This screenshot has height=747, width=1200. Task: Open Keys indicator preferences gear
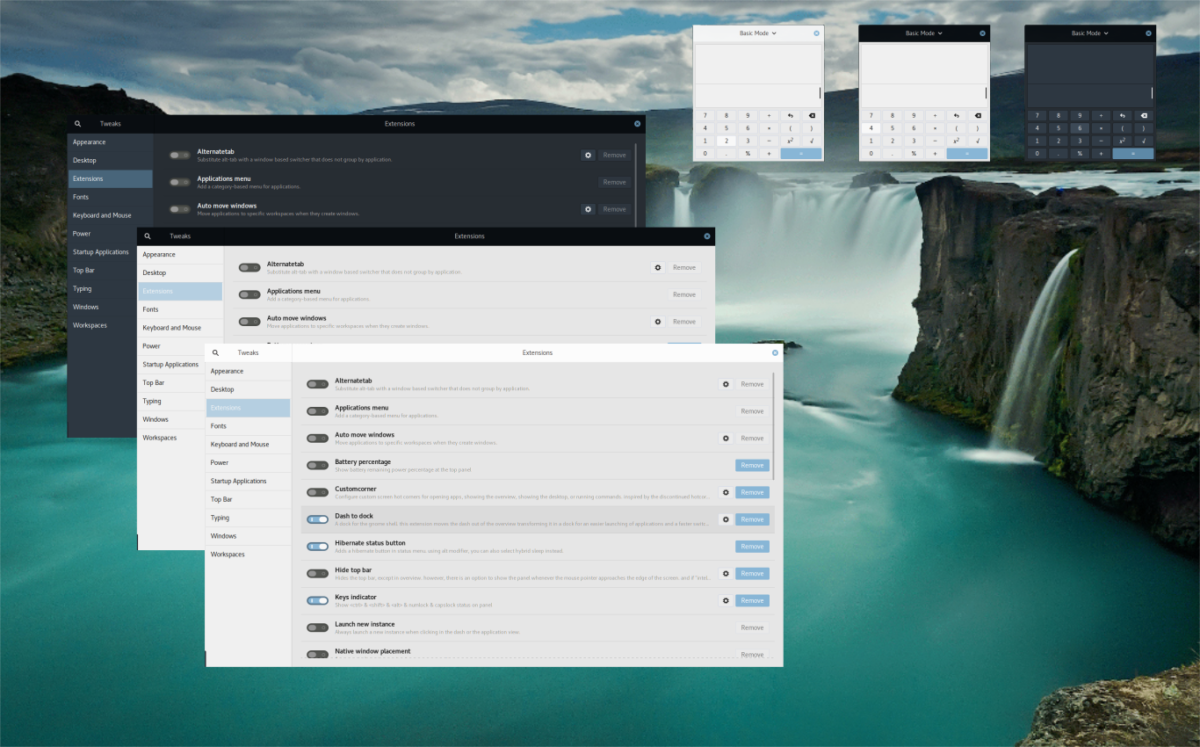click(725, 600)
